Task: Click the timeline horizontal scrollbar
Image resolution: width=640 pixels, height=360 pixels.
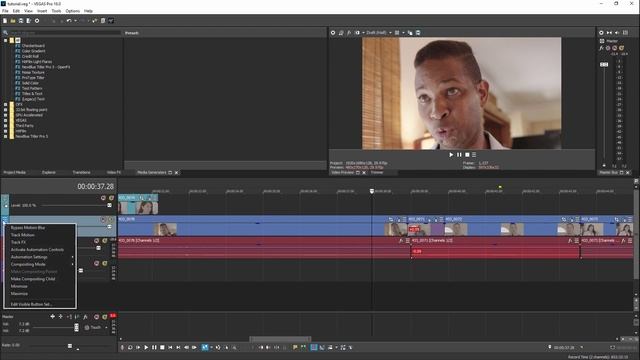Action: [280, 339]
